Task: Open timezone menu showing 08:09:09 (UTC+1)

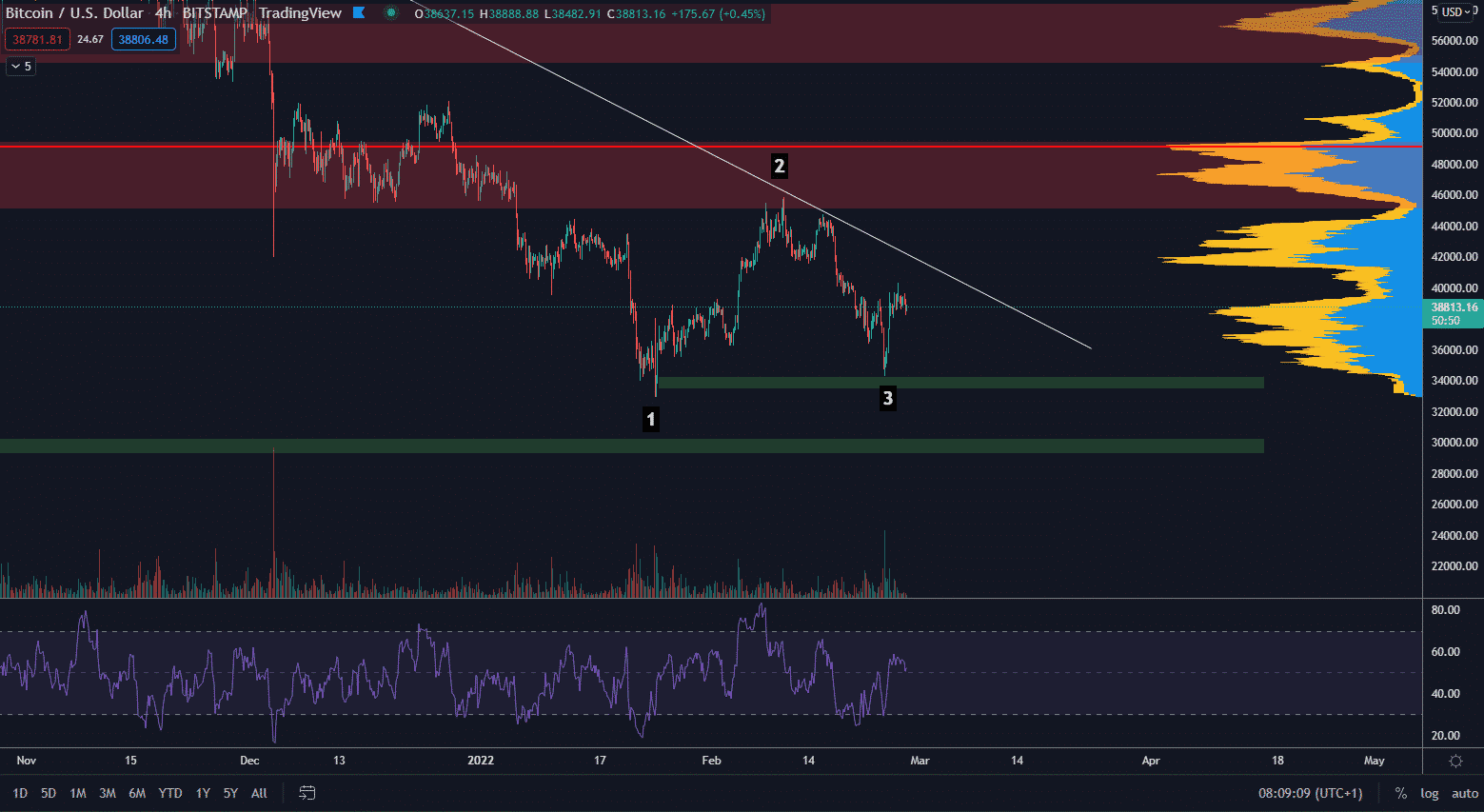Action: (1310, 793)
